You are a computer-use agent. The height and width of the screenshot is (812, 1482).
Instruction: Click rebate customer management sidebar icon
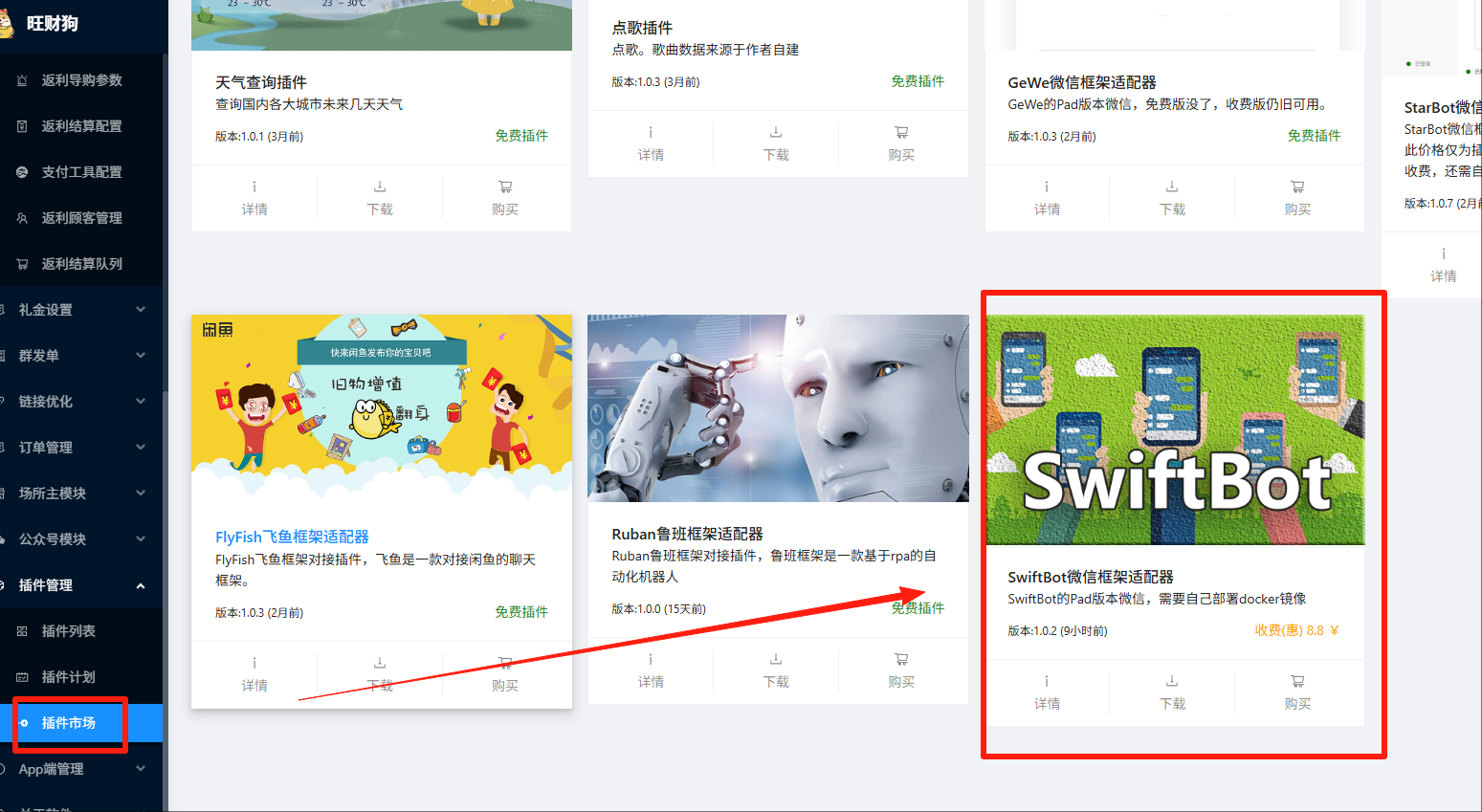tap(22, 218)
